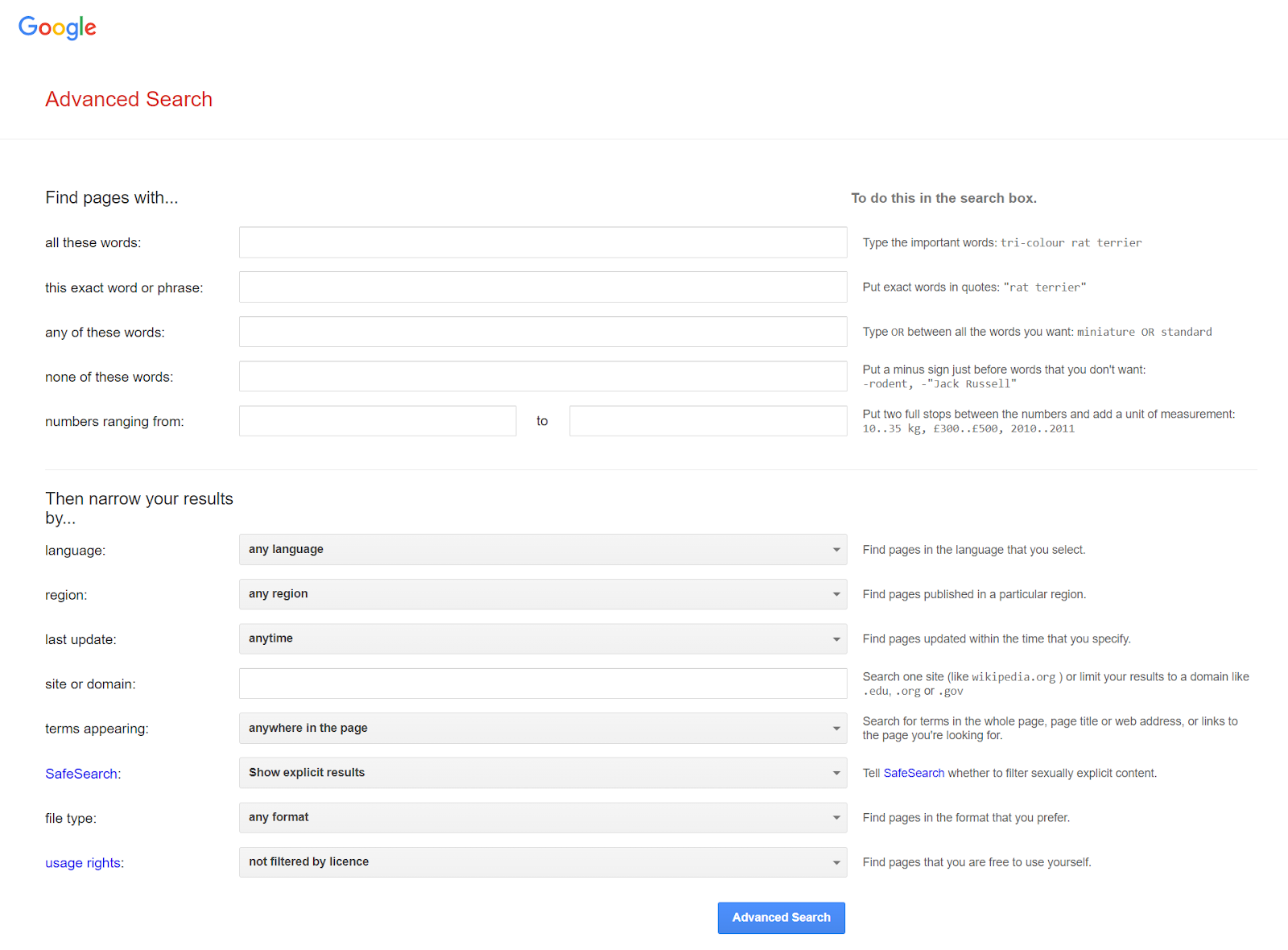Open the 'Show explicit results' SafeSearch dropdown
This screenshot has height=950, width=1288.
pos(543,772)
